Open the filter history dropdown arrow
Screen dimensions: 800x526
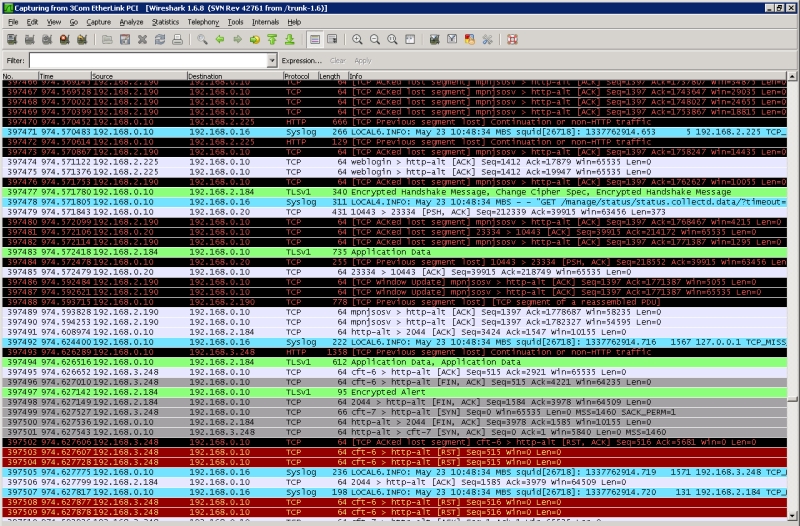click(272, 60)
